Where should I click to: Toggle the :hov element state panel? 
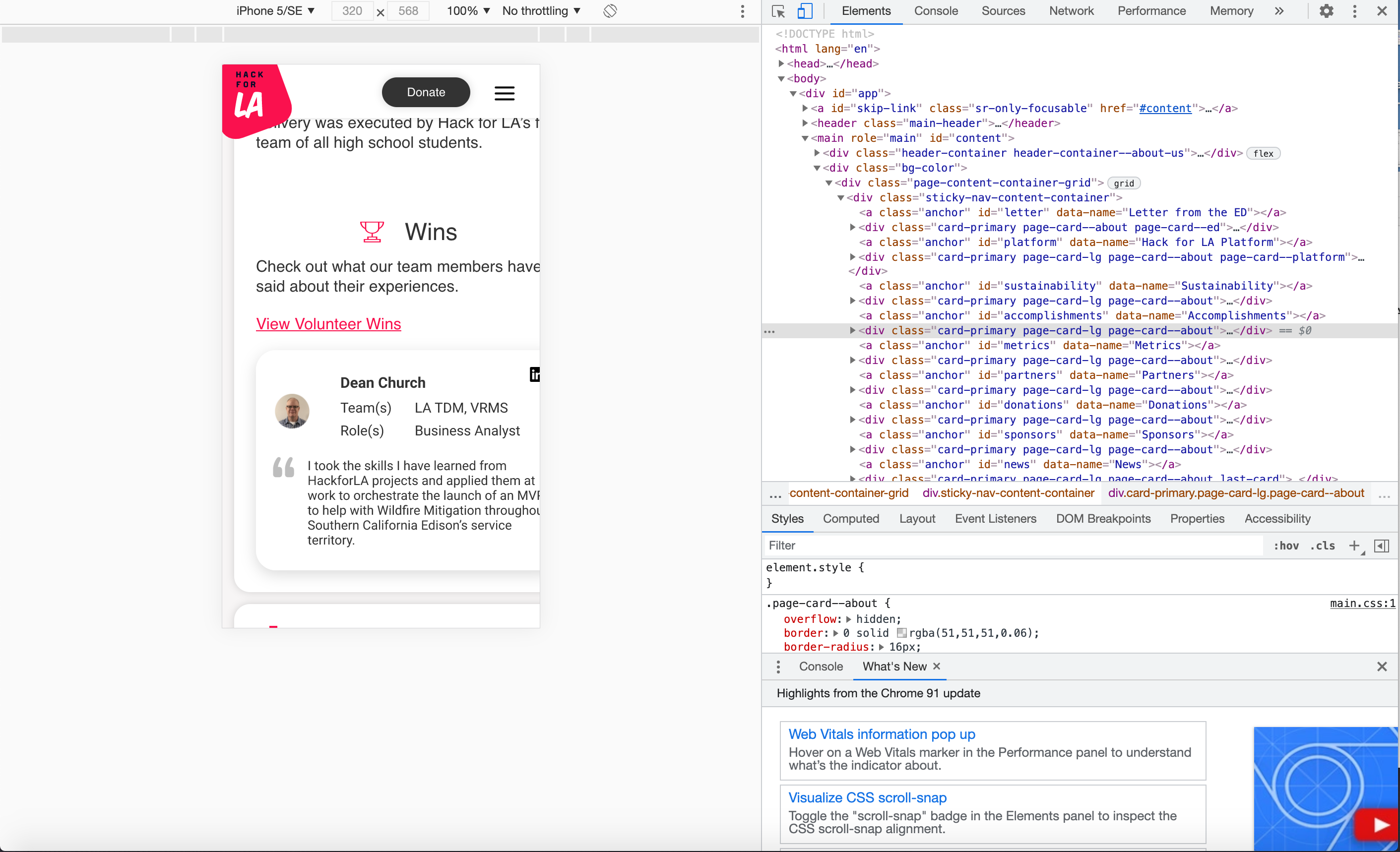[1286, 546]
